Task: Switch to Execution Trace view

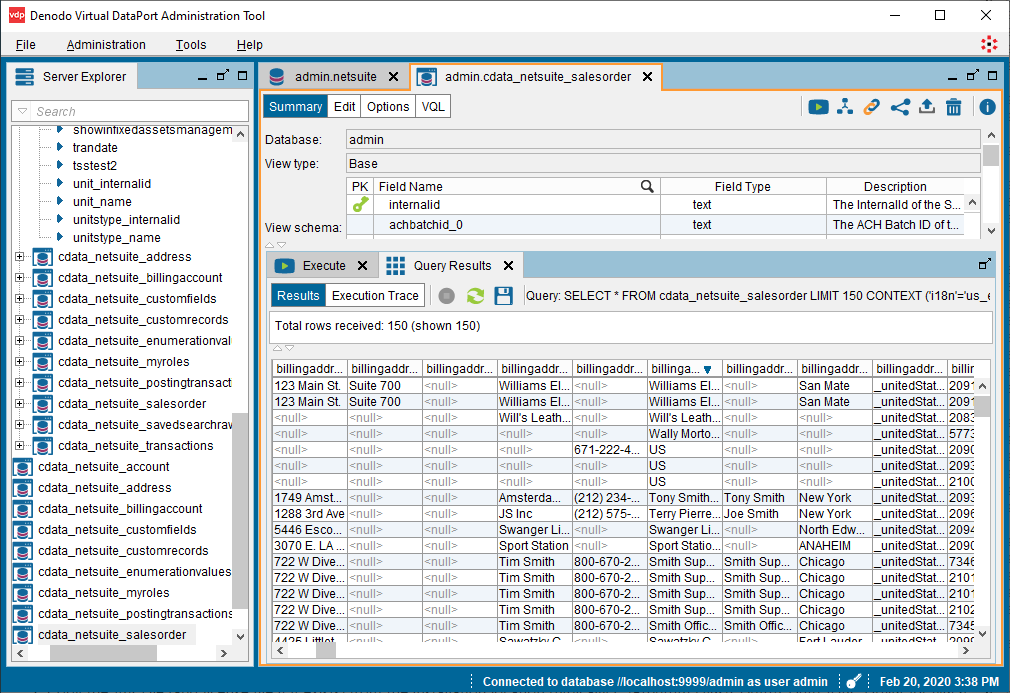Action: [375, 296]
